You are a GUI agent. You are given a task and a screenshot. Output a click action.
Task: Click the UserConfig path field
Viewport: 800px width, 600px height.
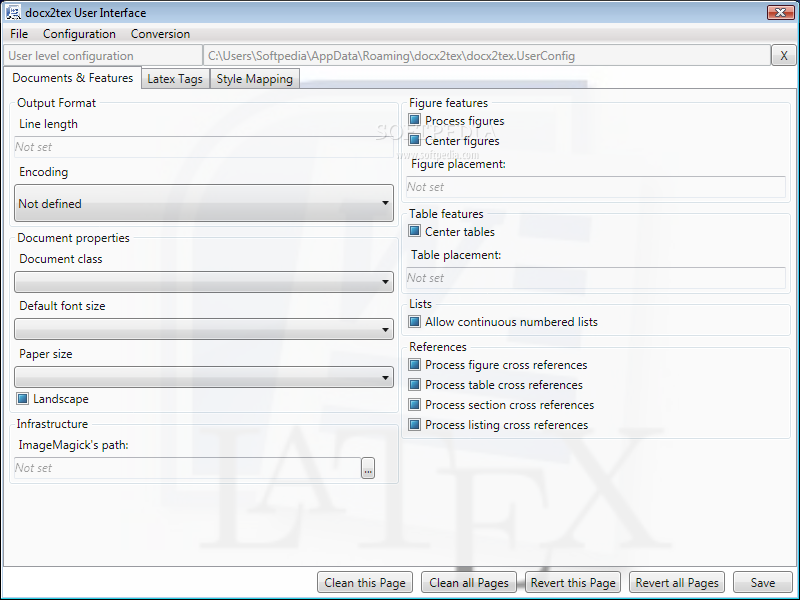487,56
